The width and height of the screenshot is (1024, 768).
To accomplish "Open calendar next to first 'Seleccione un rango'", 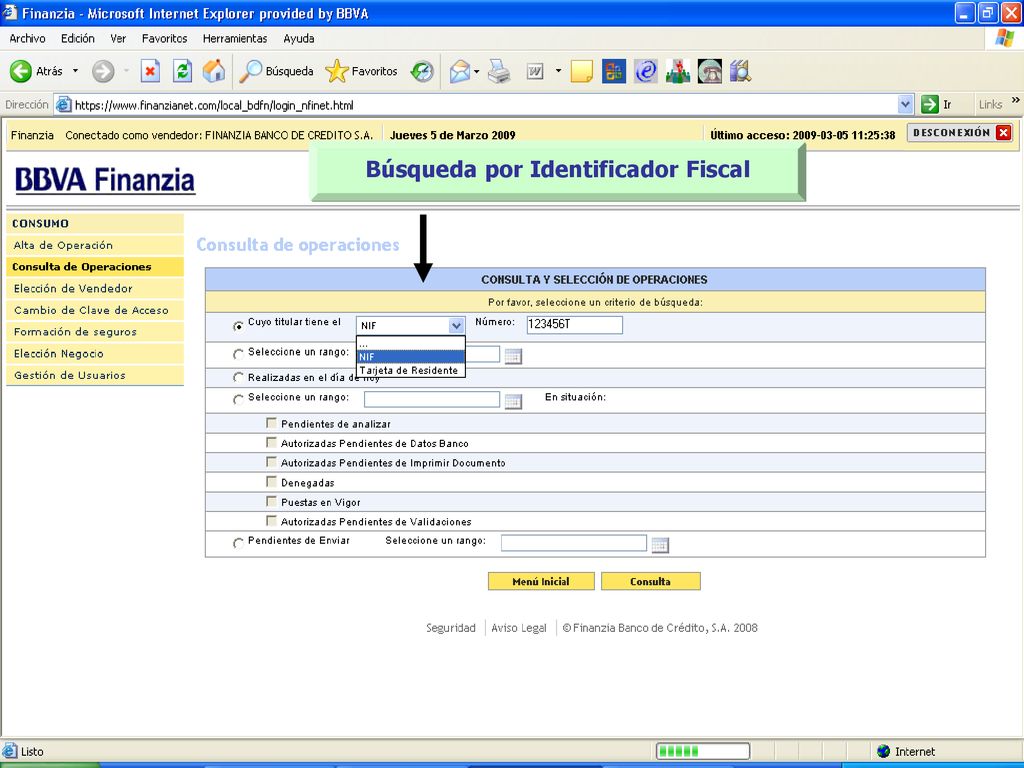I will click(x=513, y=357).
